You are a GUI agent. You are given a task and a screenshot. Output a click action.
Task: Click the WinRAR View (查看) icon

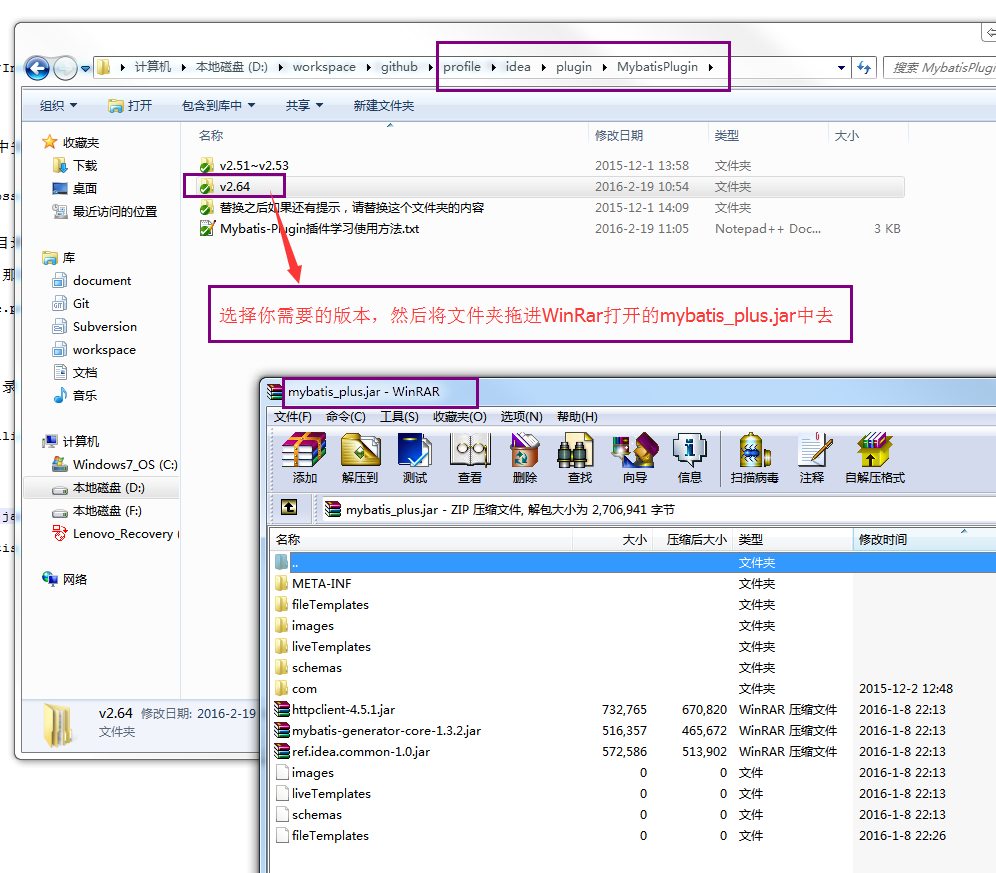click(470, 458)
